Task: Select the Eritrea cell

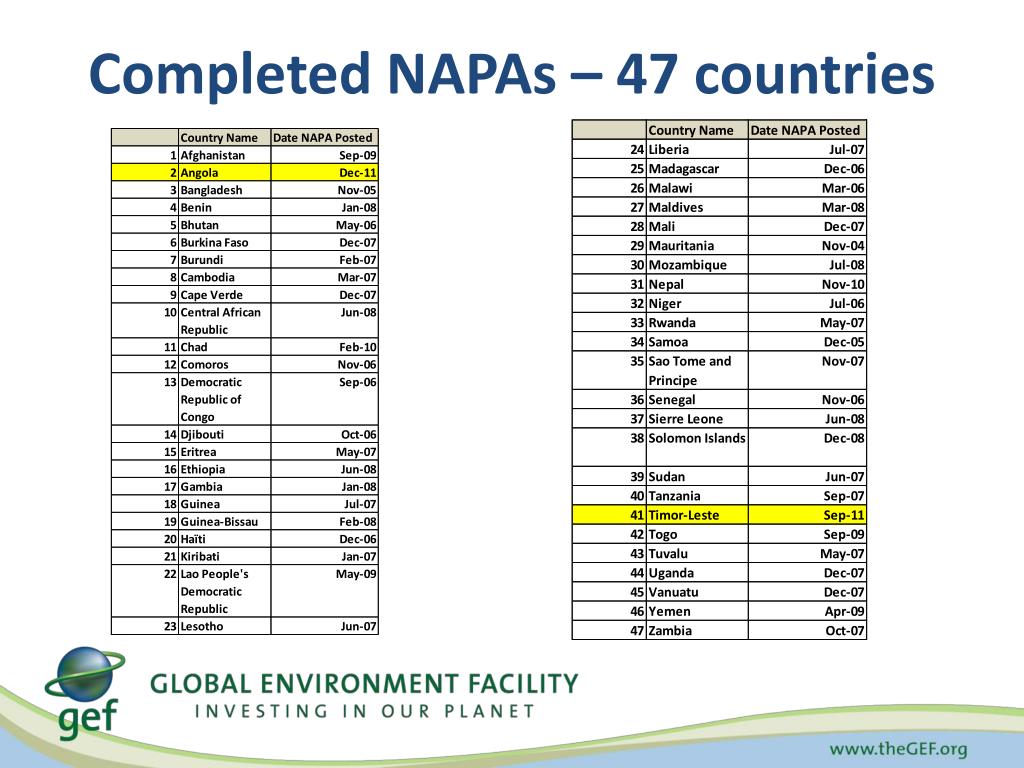Action: click(x=224, y=452)
